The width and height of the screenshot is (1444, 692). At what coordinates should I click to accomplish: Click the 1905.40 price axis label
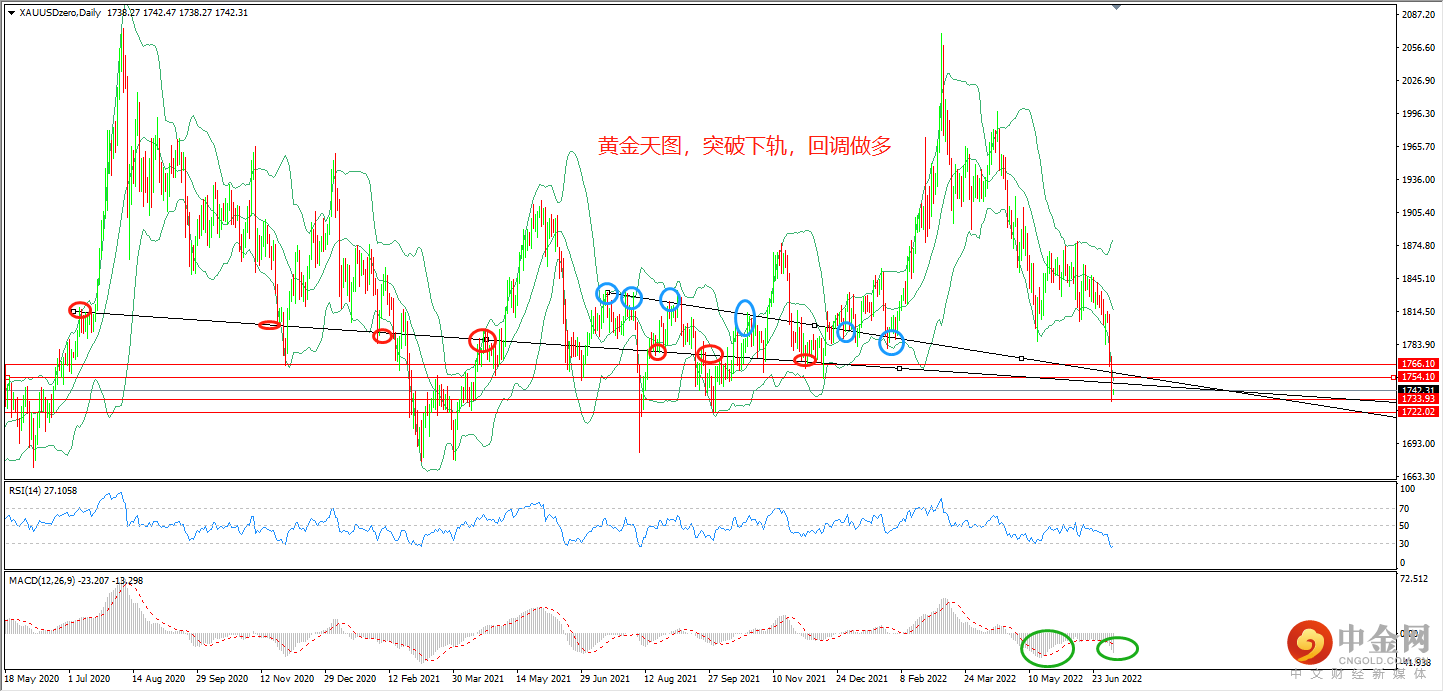[1420, 213]
